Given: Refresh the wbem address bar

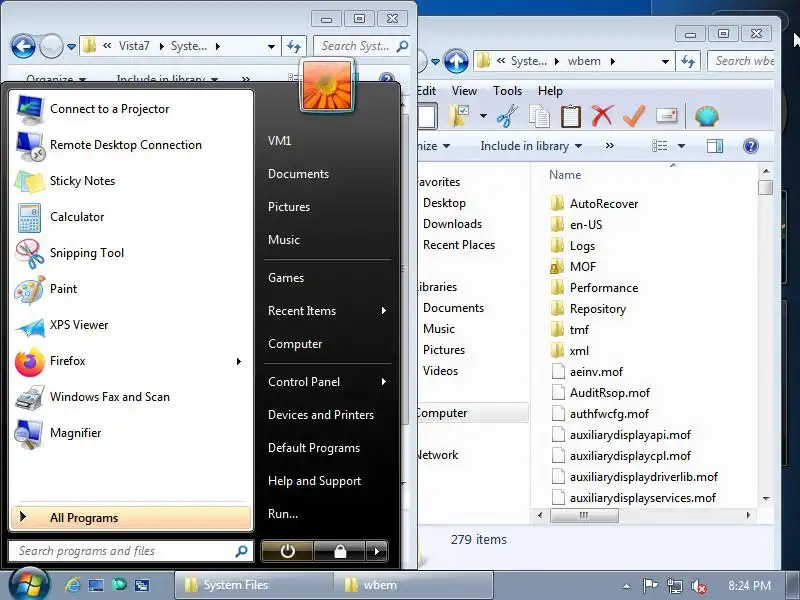Looking at the screenshot, I should coord(688,62).
